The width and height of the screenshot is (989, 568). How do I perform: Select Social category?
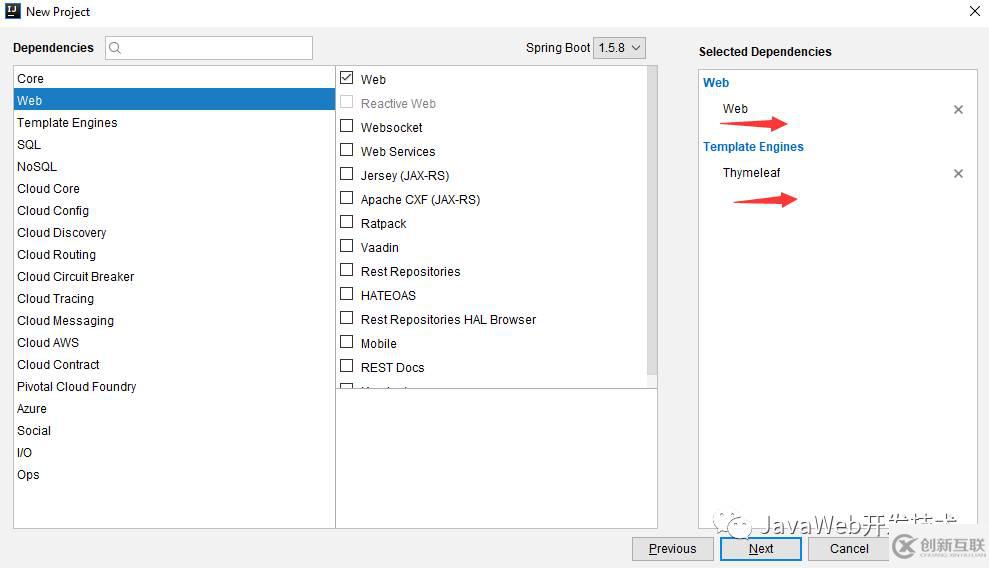coord(174,431)
